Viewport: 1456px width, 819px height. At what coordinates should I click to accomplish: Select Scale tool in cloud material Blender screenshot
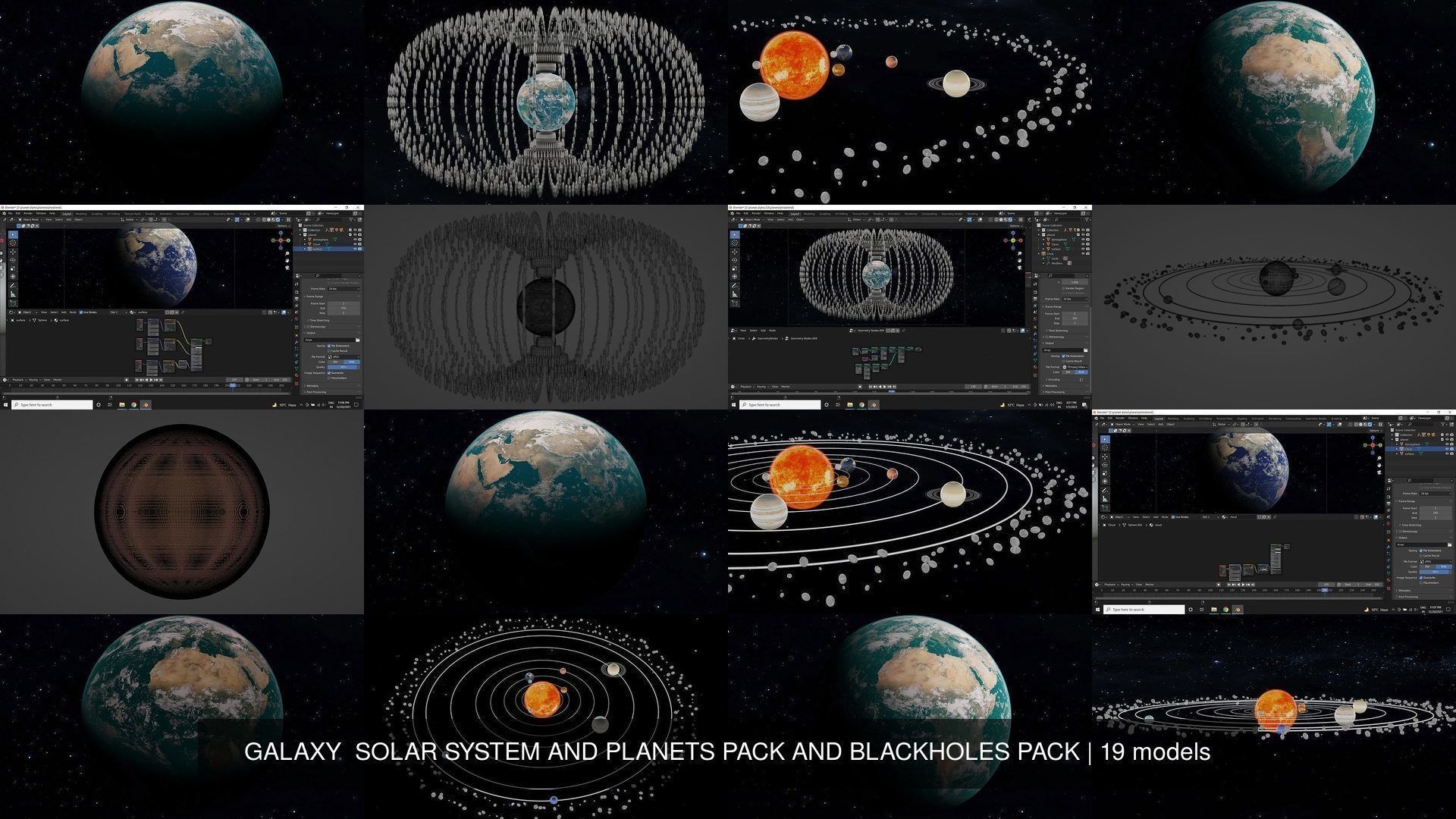1105,473
